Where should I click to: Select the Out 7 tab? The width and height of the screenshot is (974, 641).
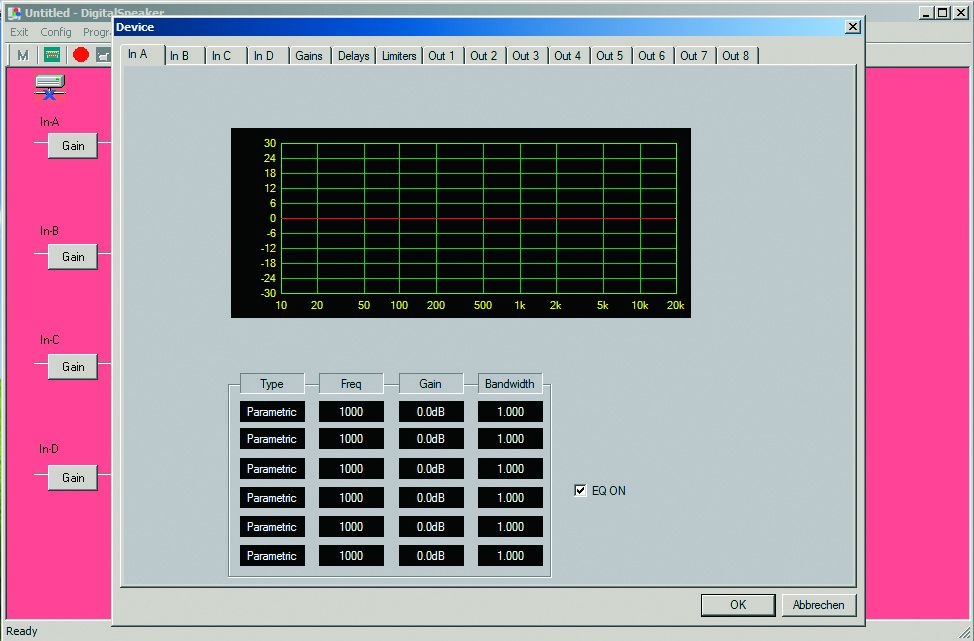[x=694, y=56]
